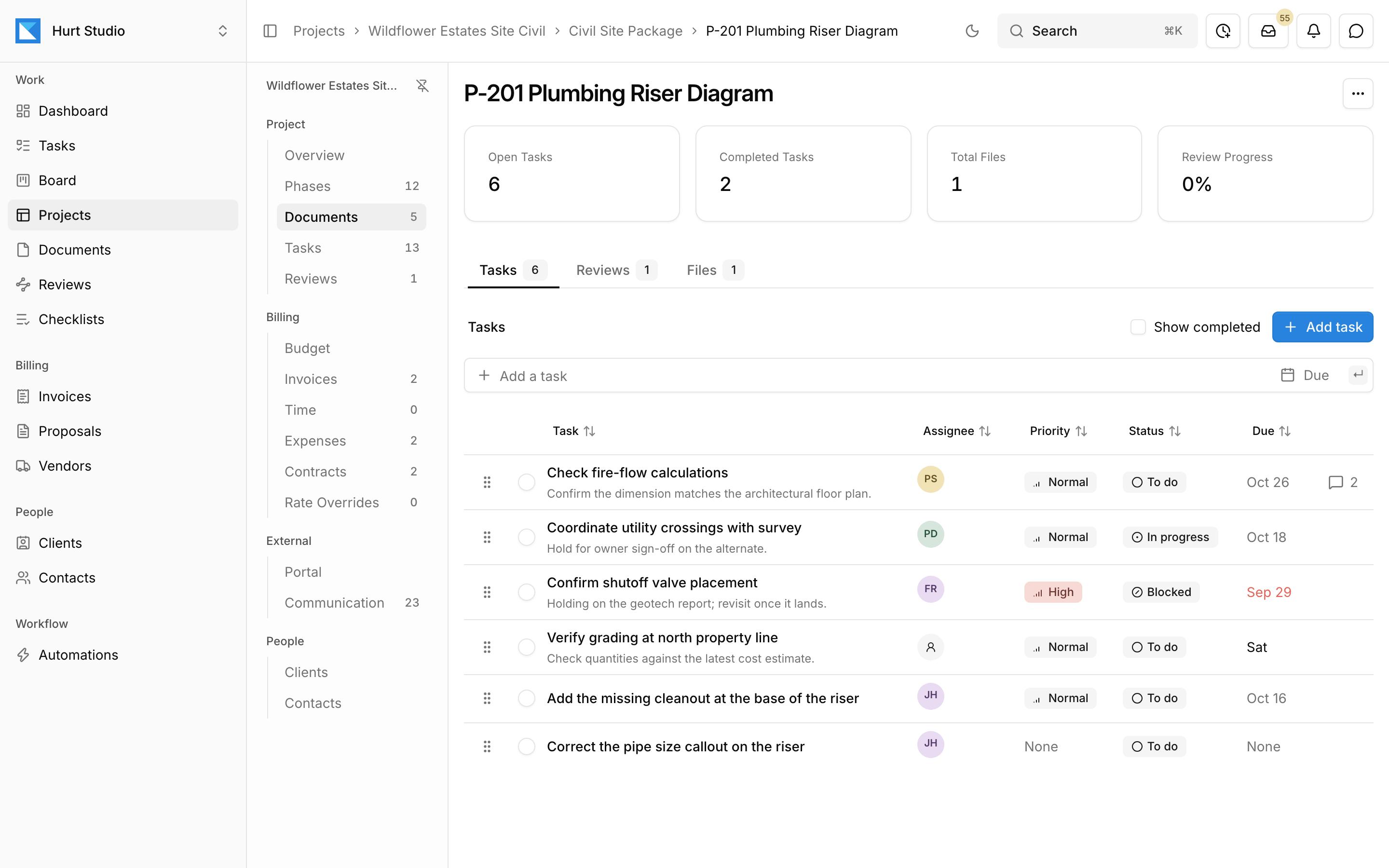Switch to dark mode moon icon
This screenshot has width=1389, height=868.
[972, 31]
